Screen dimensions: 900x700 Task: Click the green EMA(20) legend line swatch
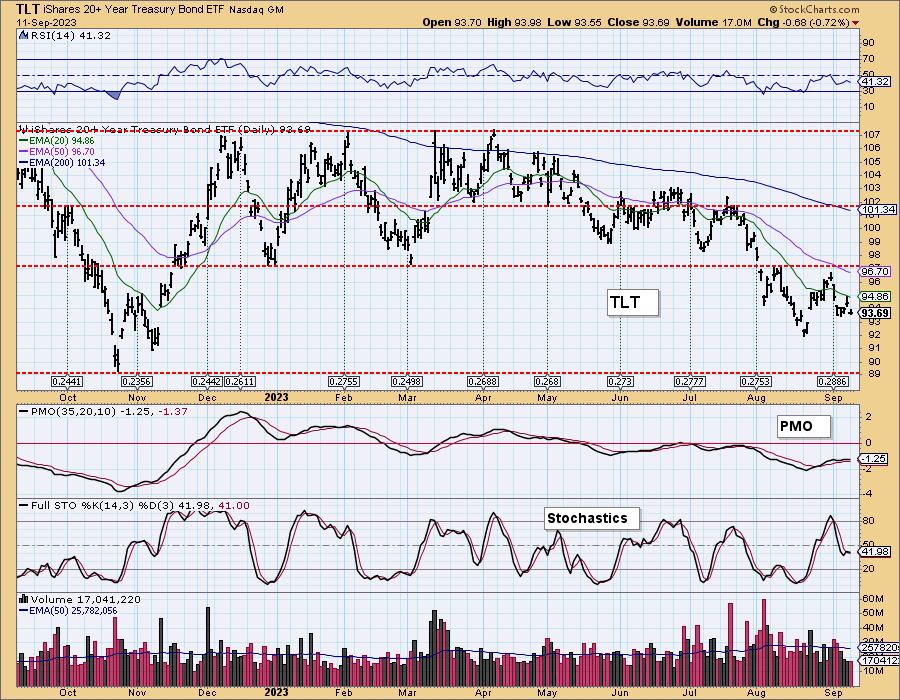tap(24, 141)
